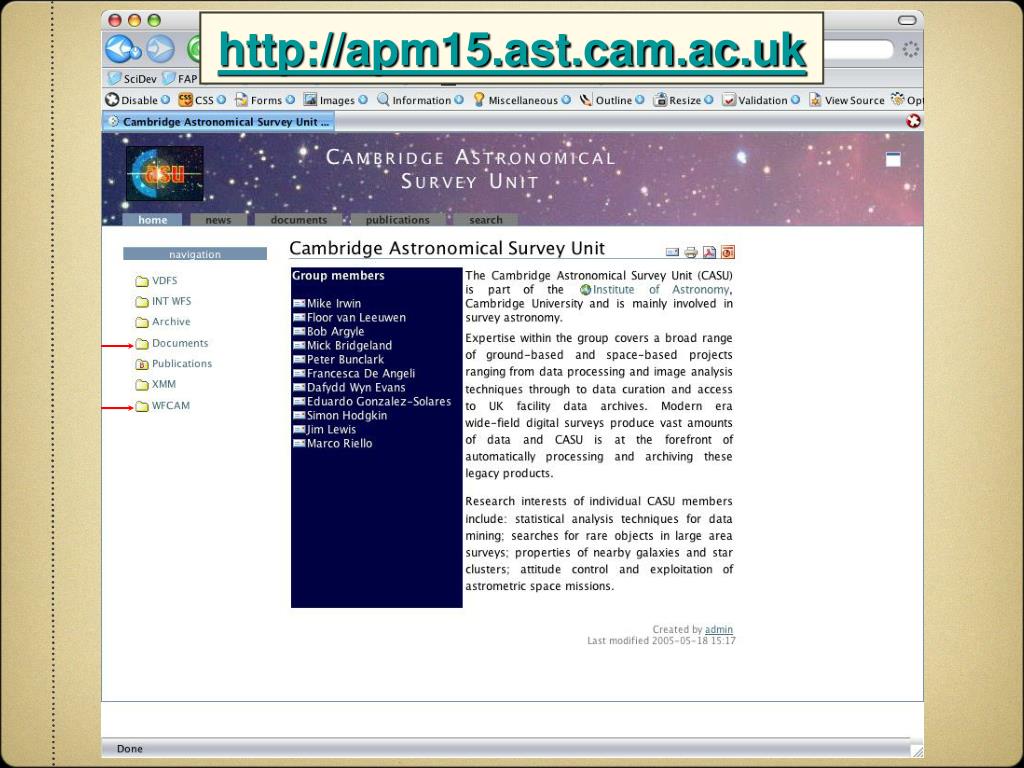The width and height of the screenshot is (1024, 768).
Task: Switch to the news site tab
Action: (x=218, y=220)
